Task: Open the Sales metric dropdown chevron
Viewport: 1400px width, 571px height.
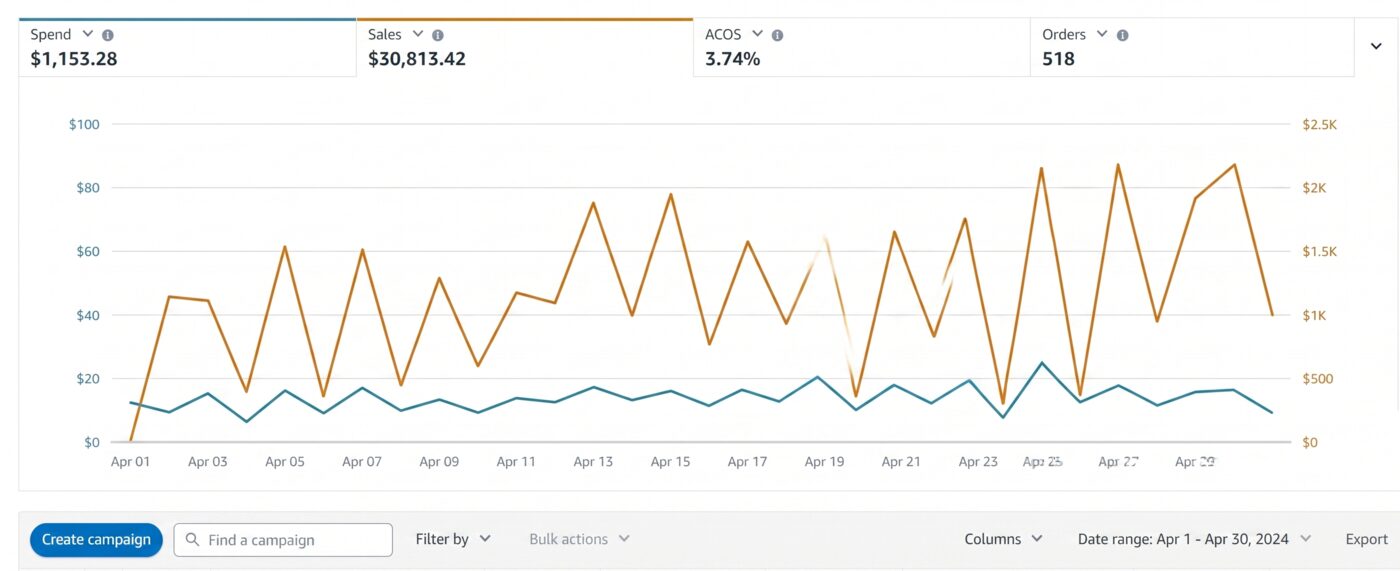Action: coord(418,34)
